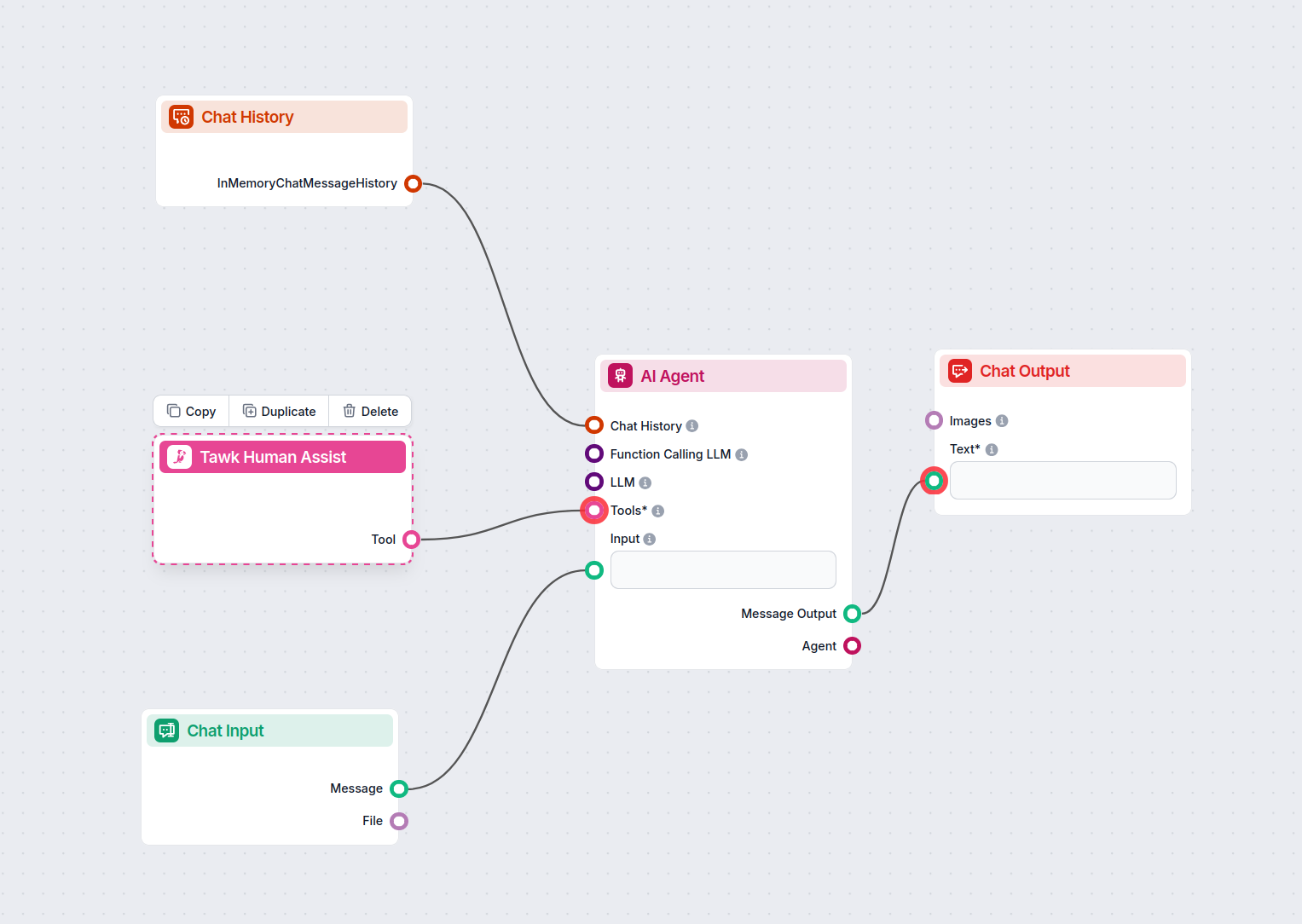Duplicate the selected Tawk Human Assist node
This screenshot has height=924, width=1302.
(x=279, y=412)
